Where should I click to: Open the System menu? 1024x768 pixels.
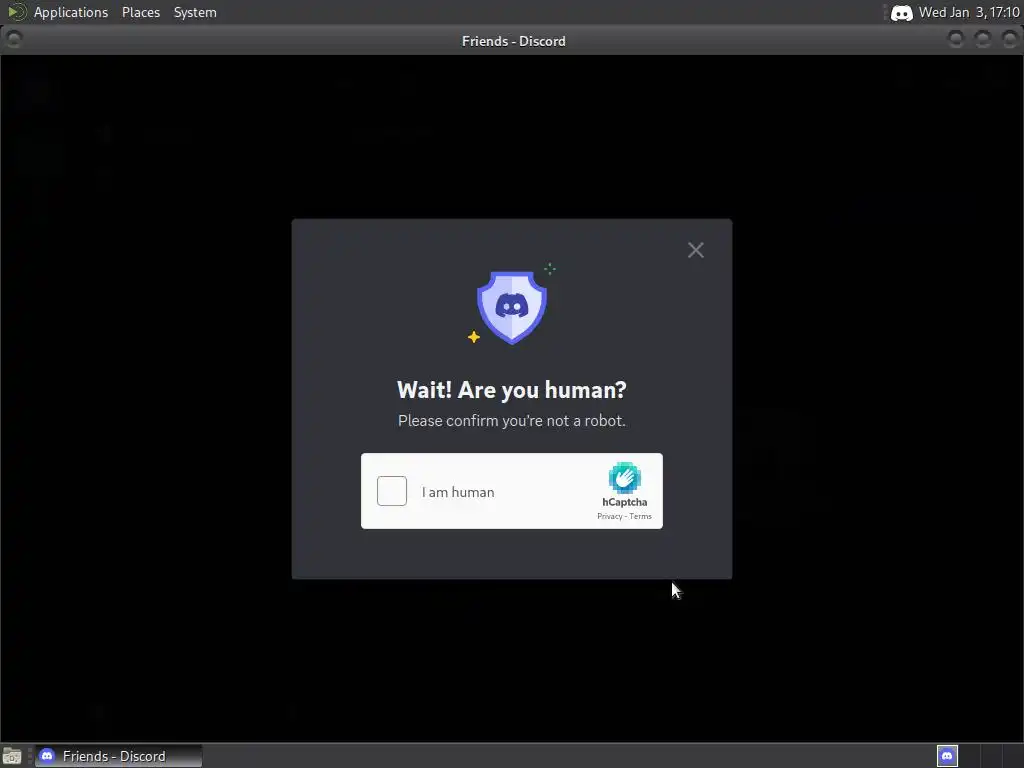[x=195, y=12]
